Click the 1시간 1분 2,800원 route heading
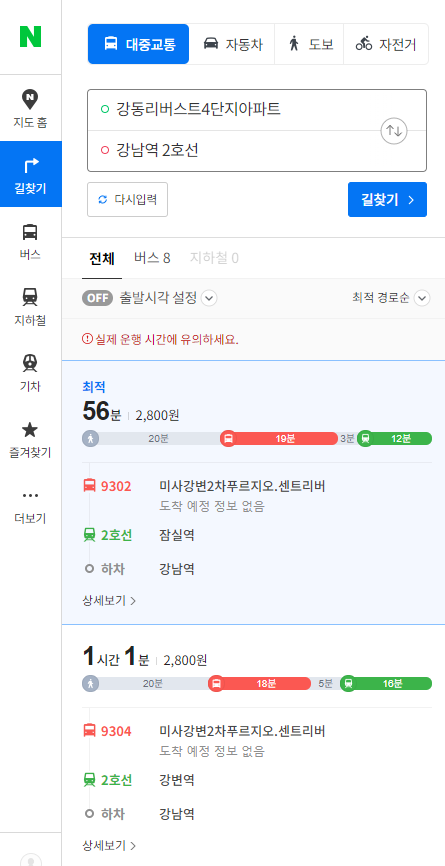Screen dimensions: 445x866 [145, 656]
